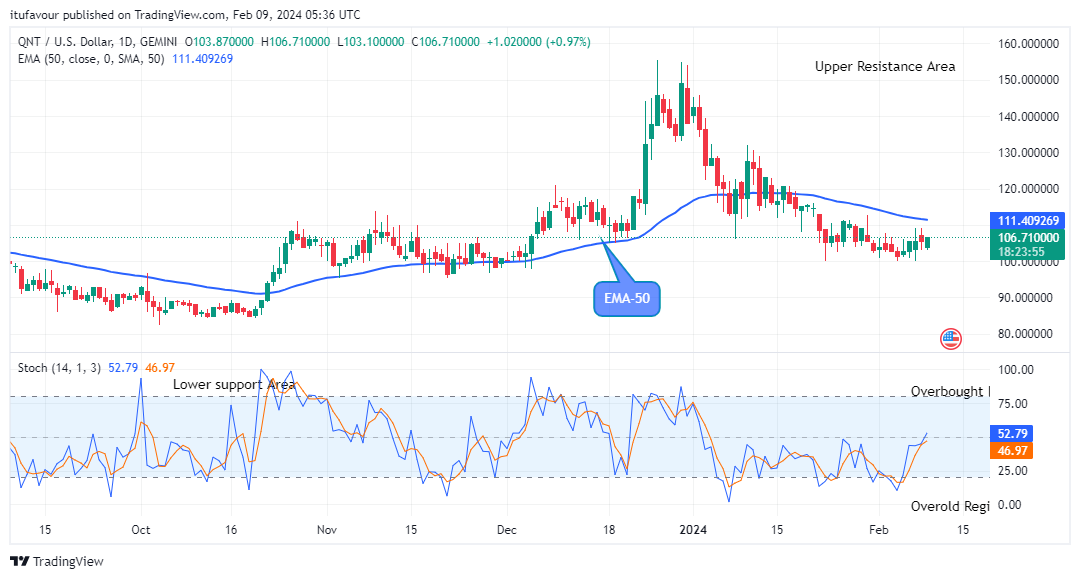Click the orange Stoch value tag 46.97
The height and width of the screenshot is (579, 1080).
[1012, 451]
